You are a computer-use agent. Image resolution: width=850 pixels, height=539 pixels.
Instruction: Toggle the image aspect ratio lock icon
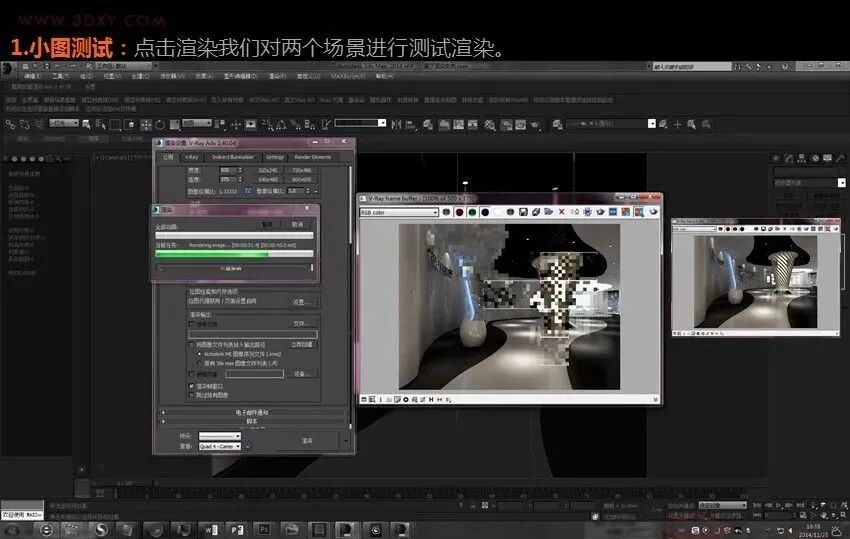[248, 191]
